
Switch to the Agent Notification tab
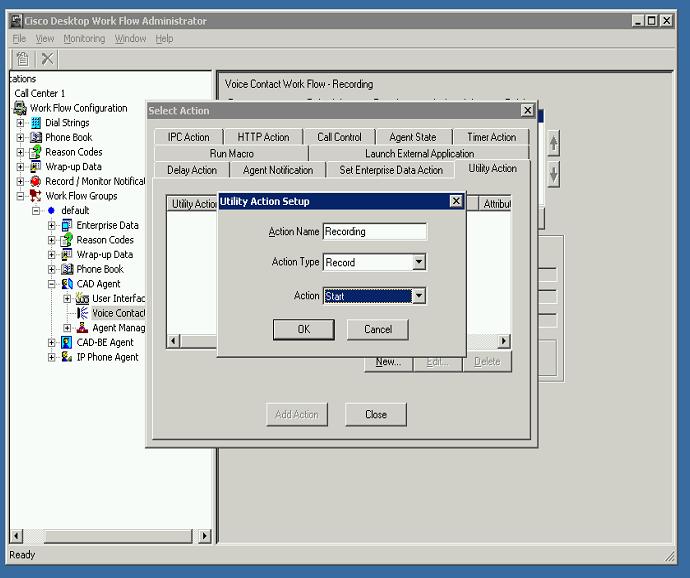click(278, 170)
